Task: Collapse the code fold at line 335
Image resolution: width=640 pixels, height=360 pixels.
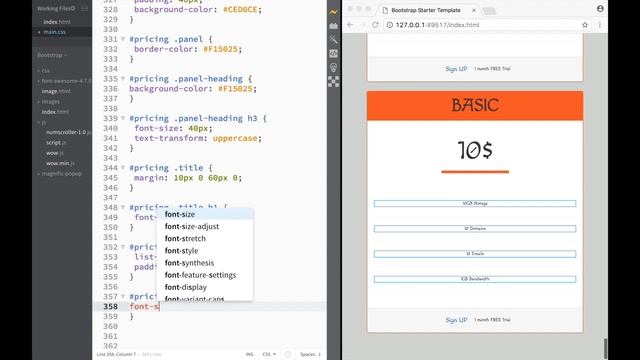Action: coord(123,79)
